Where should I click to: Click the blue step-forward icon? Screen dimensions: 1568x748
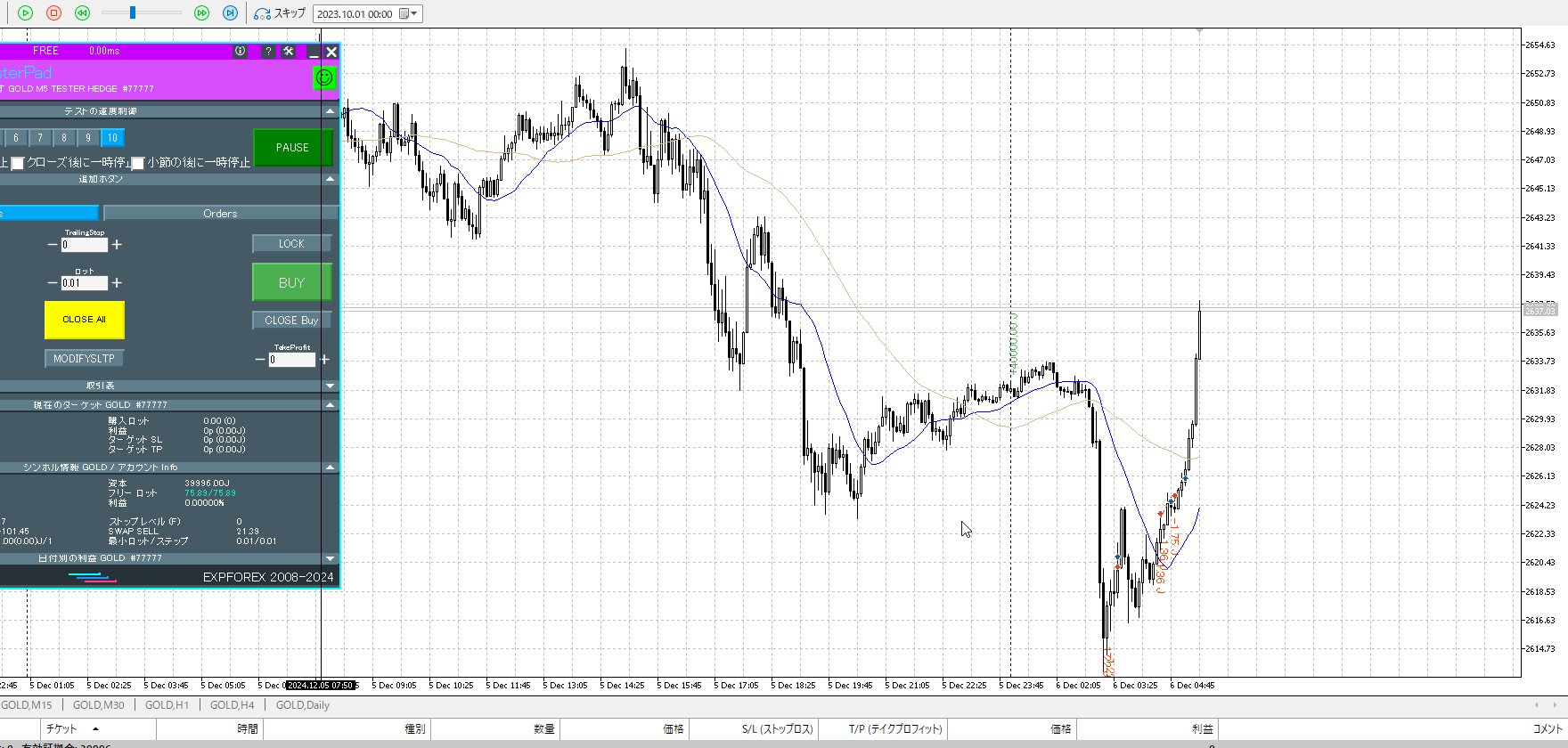[230, 12]
